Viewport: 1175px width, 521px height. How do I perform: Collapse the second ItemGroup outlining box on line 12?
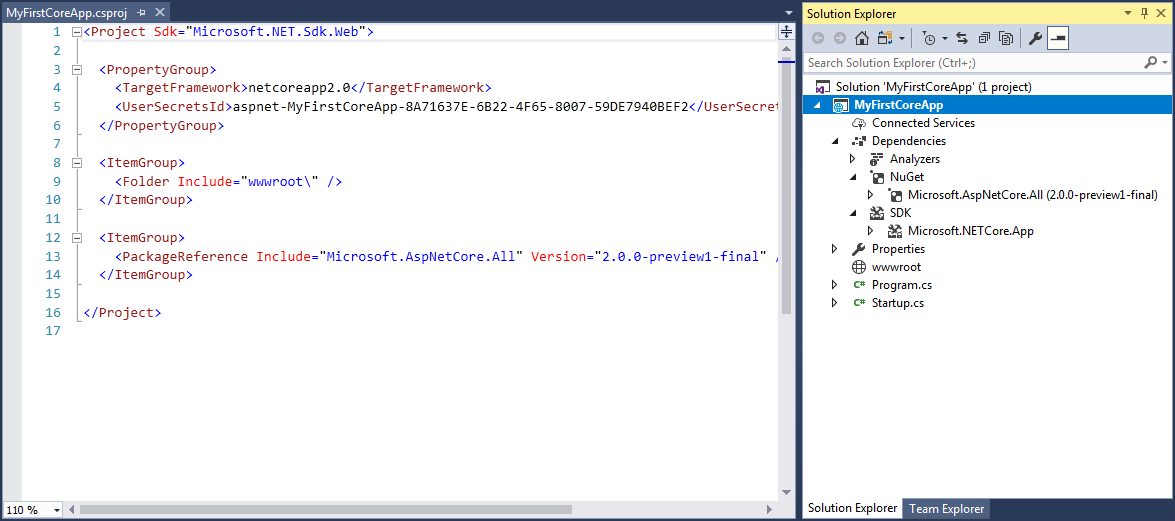click(76, 238)
